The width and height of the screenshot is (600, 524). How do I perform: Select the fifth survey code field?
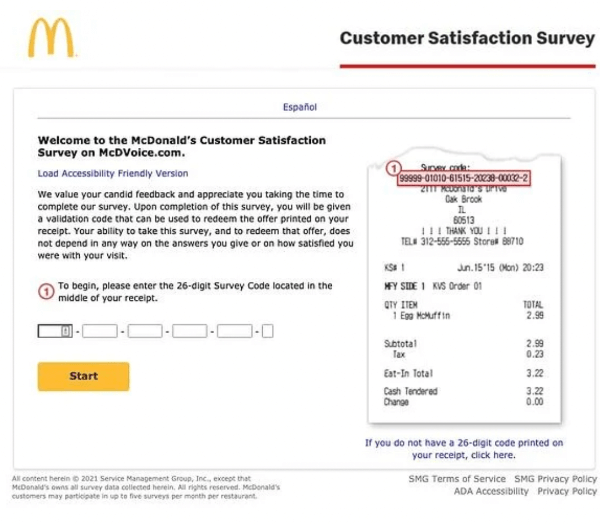[235, 331]
